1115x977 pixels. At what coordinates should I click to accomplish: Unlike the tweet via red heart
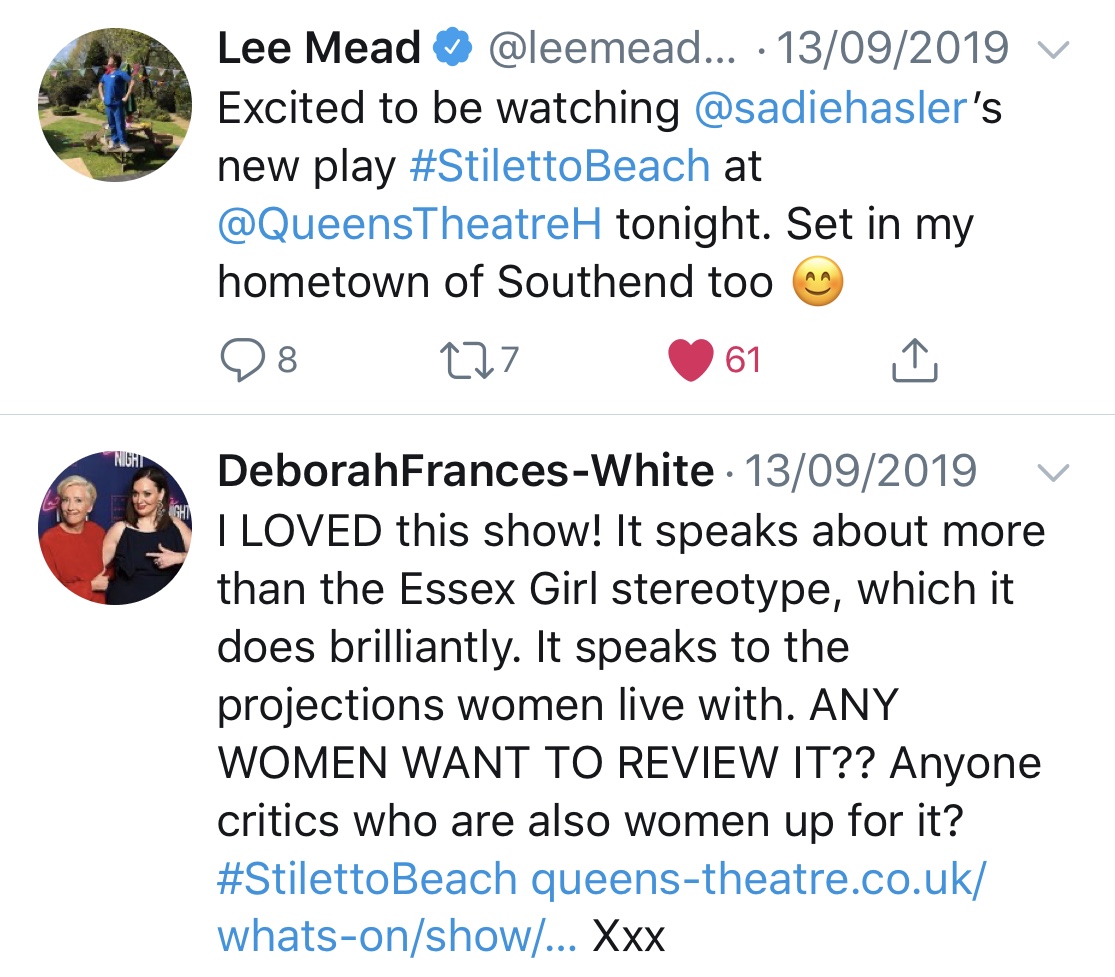pos(690,360)
